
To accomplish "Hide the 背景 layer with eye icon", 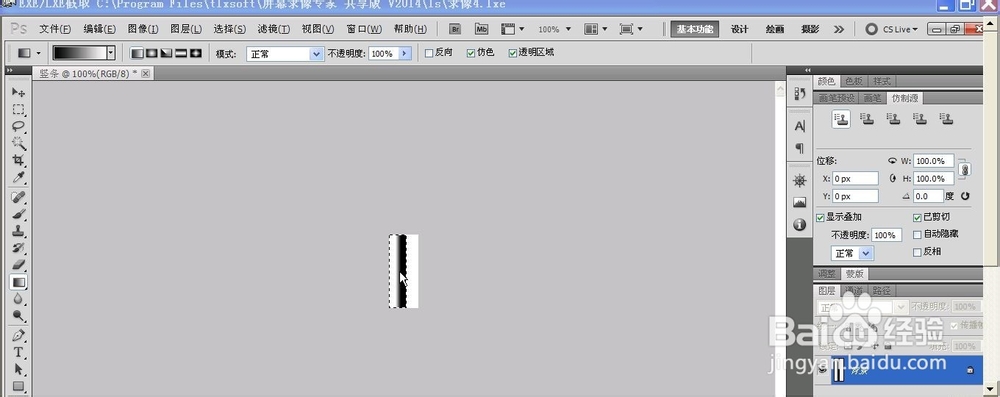I will [x=823, y=370].
